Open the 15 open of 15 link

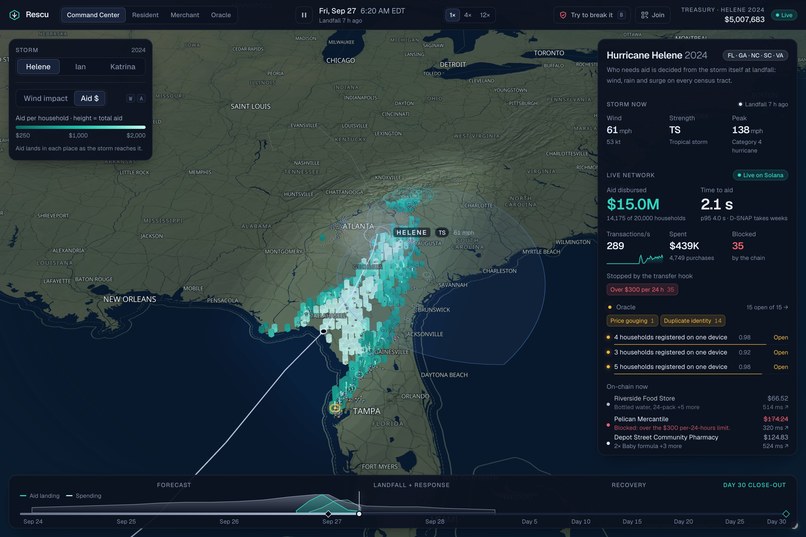(767, 307)
